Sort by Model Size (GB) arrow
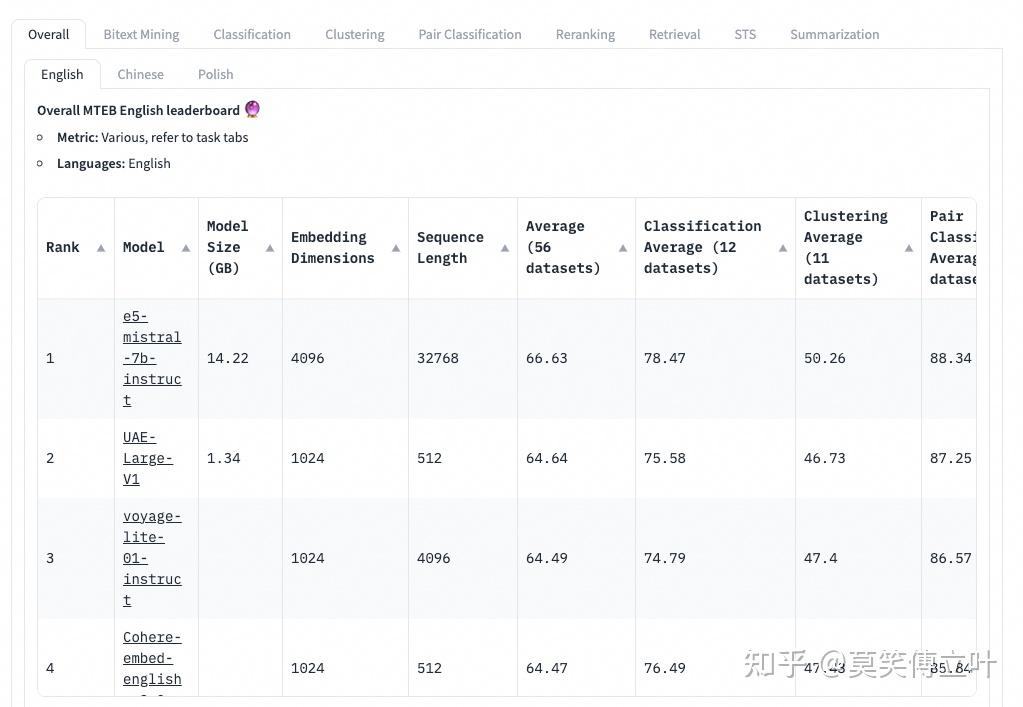 270,248
